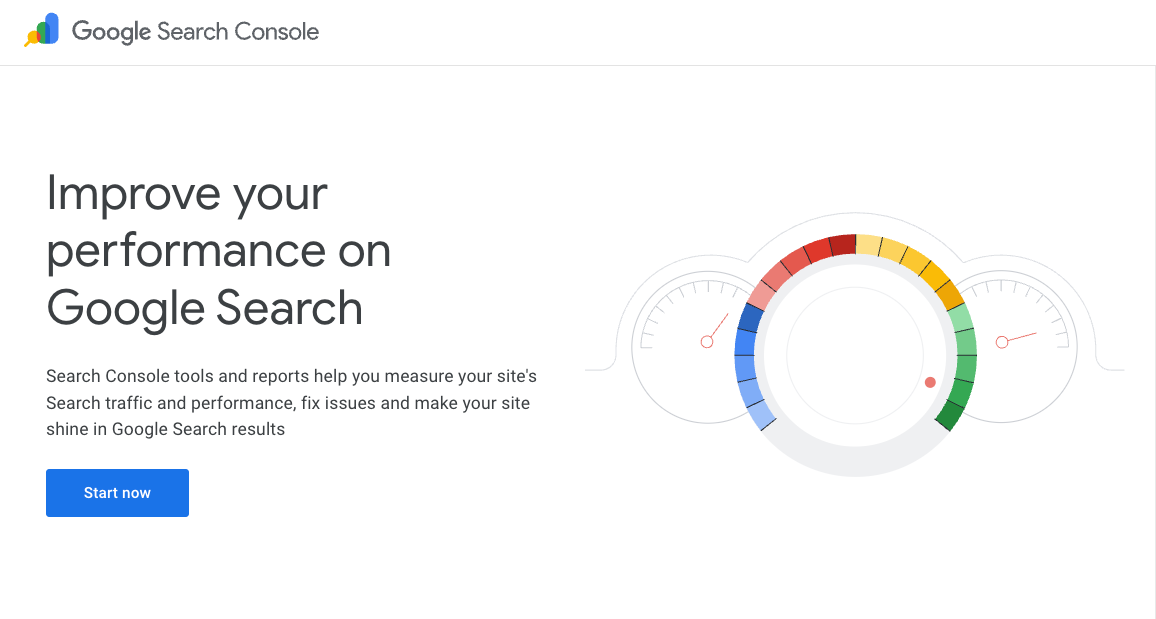Click the orange segment of the dial
The width and height of the screenshot is (1156, 619).
pyautogui.click(x=949, y=294)
